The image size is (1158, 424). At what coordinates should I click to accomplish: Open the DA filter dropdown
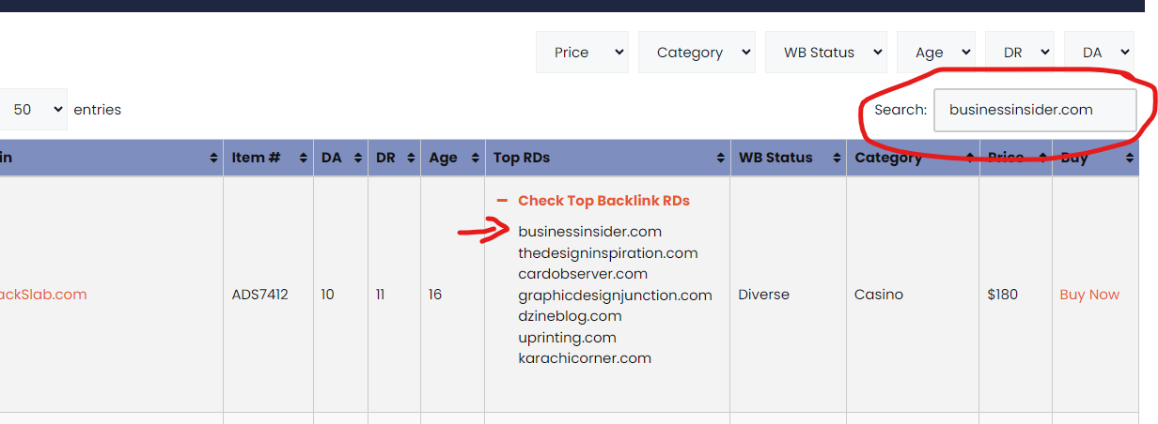[1099, 52]
